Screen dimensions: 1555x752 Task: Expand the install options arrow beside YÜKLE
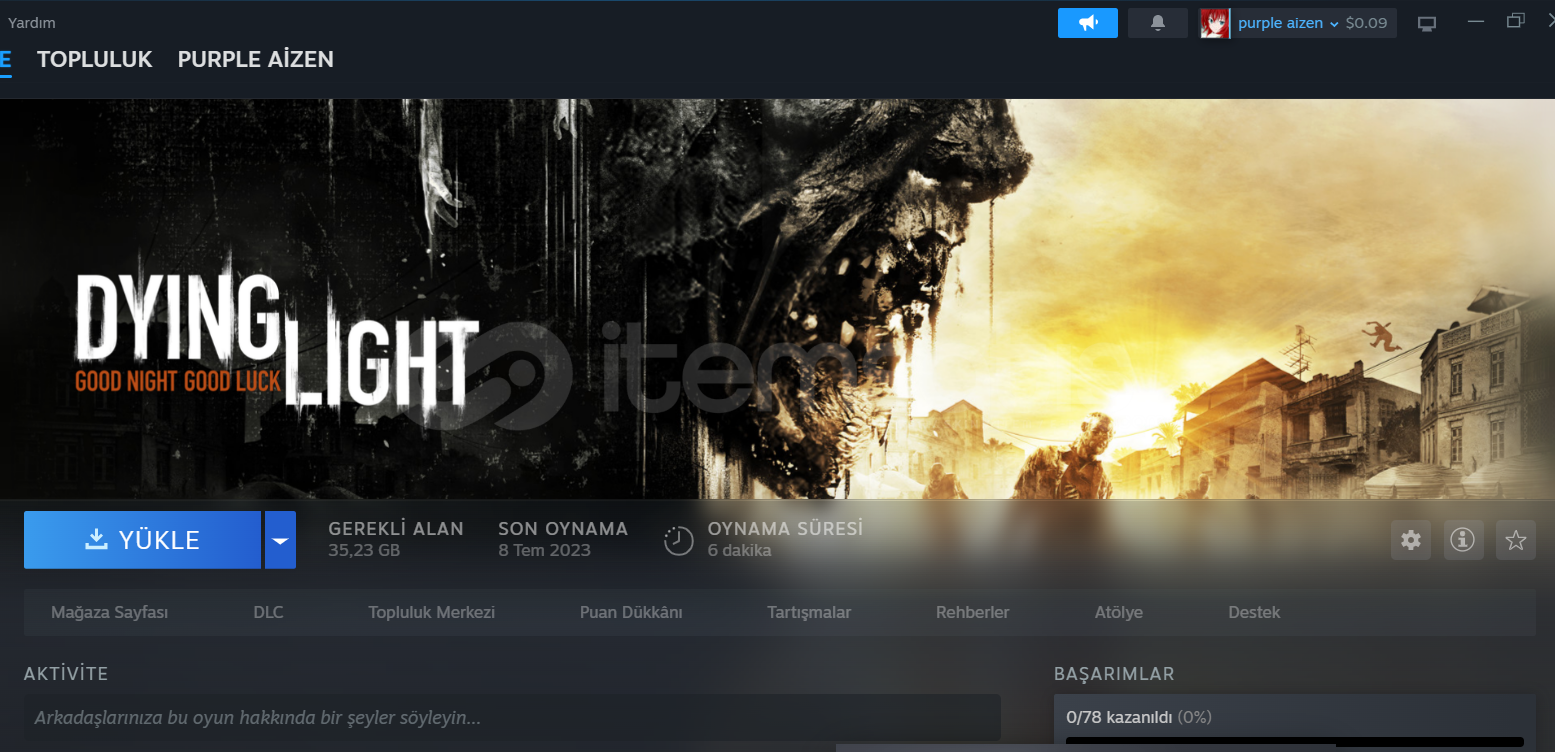280,540
